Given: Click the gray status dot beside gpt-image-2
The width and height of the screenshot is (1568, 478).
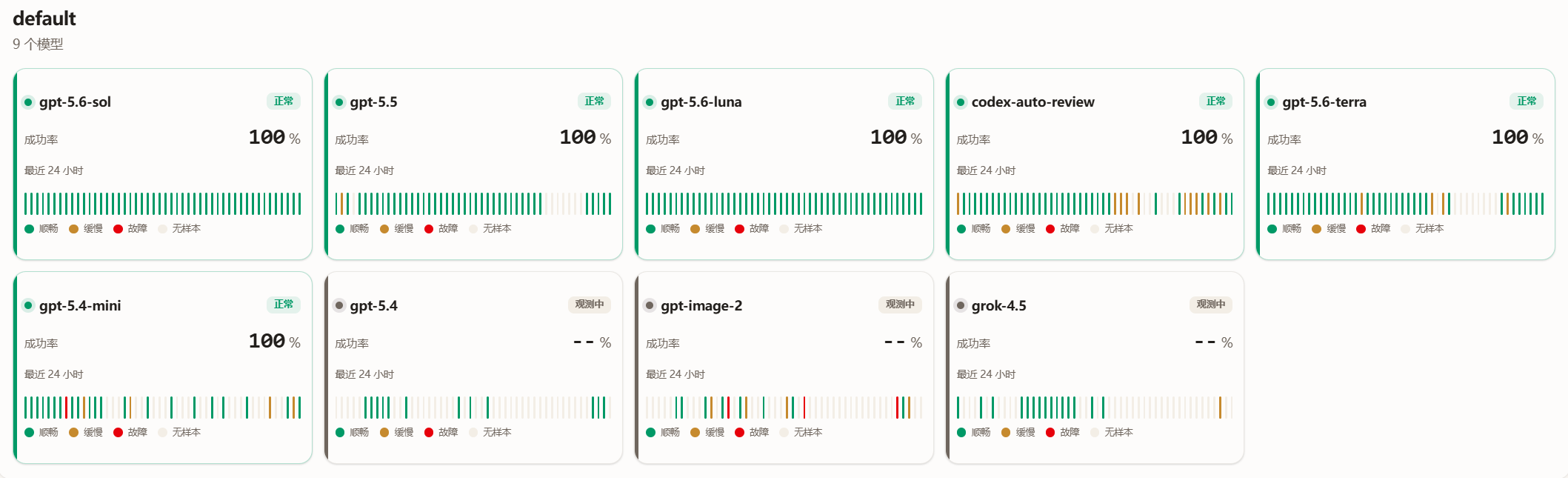Looking at the screenshot, I should [650, 305].
